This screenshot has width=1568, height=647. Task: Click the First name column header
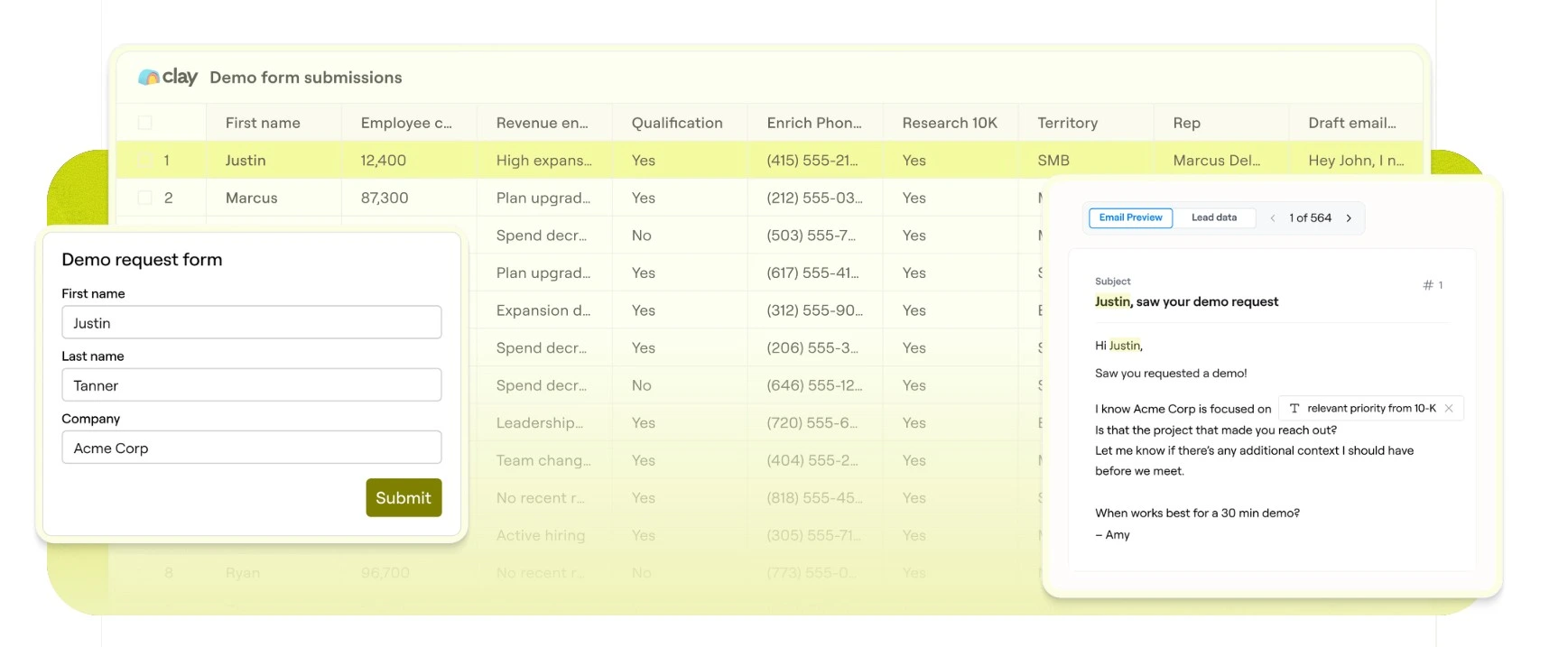click(274, 123)
